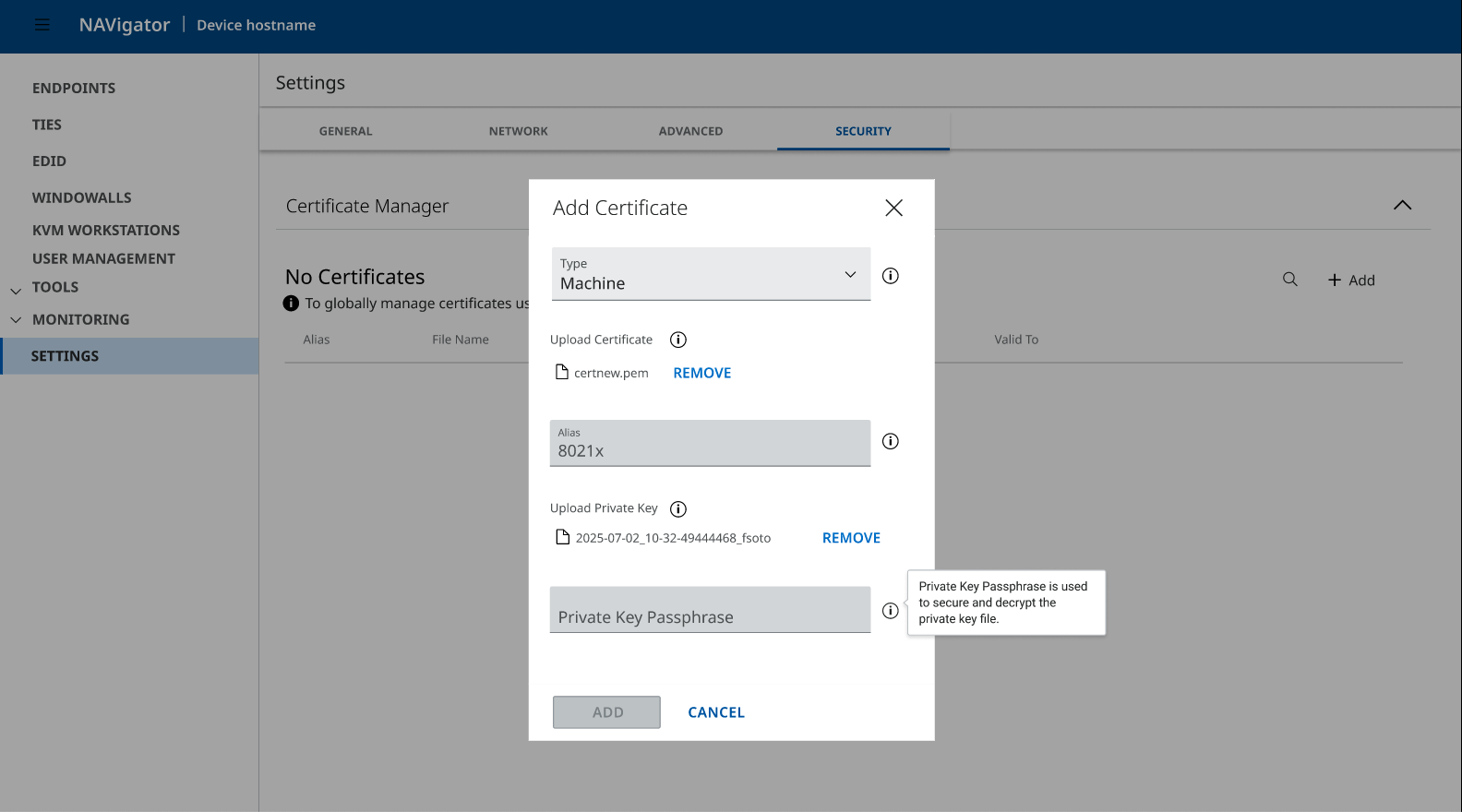Image resolution: width=1462 pixels, height=812 pixels.
Task: Collapse the Certificate Manager section
Action: [x=1402, y=205]
